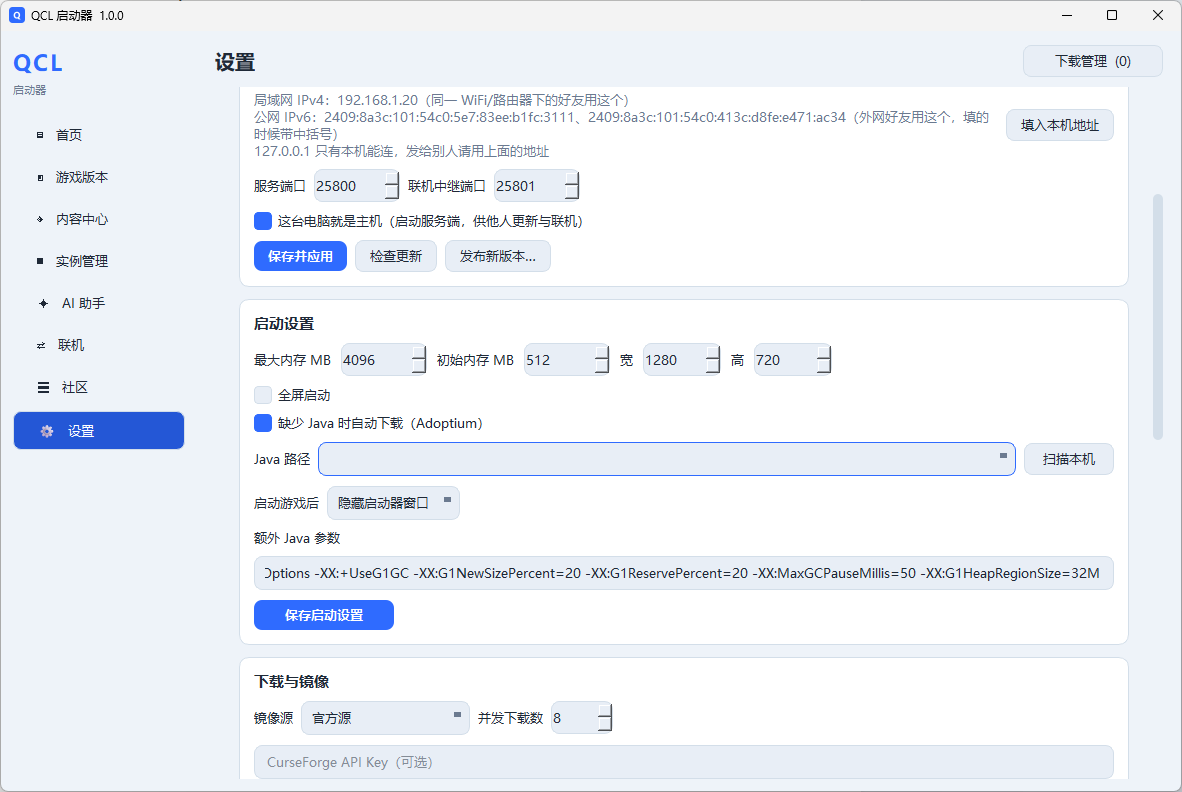Open 游戏版本 in the sidebar

(x=99, y=178)
